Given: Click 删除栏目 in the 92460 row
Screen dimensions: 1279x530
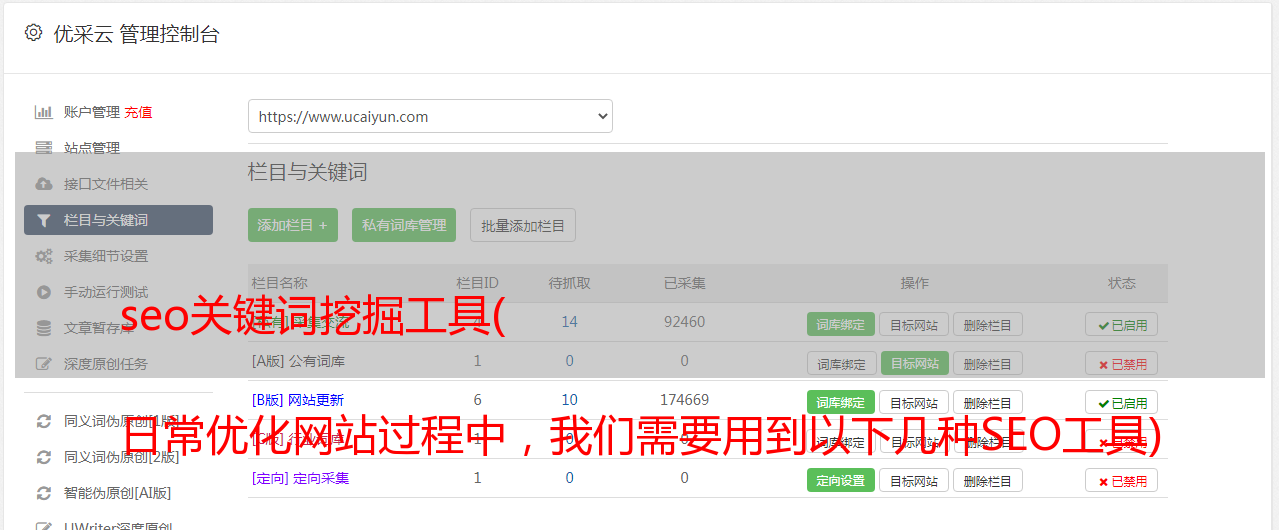Looking at the screenshot, I should 987,324.
